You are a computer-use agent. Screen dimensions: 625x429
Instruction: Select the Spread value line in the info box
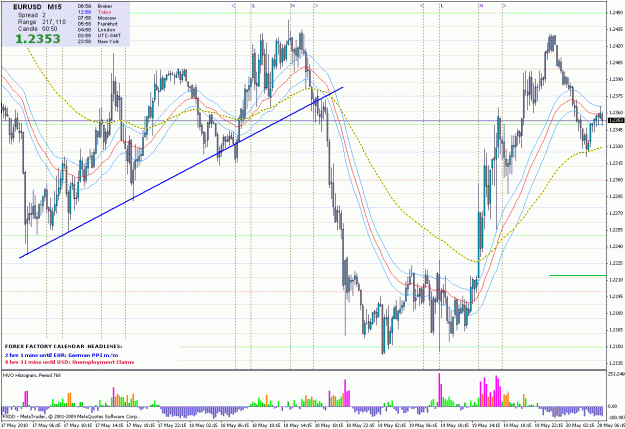coord(31,15)
